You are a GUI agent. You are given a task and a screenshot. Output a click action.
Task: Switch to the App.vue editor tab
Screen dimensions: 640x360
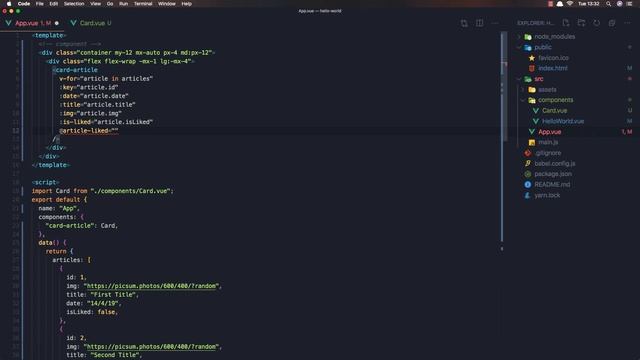point(33,23)
